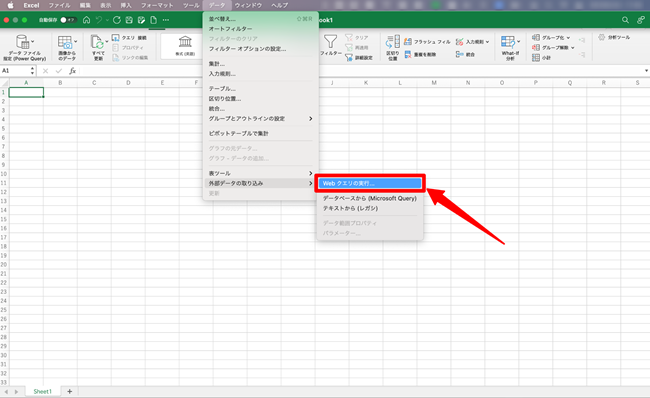Image resolution: width=650 pixels, height=398 pixels.
Task: Open Advanced filter settings (詳細設定)
Action: (359, 58)
